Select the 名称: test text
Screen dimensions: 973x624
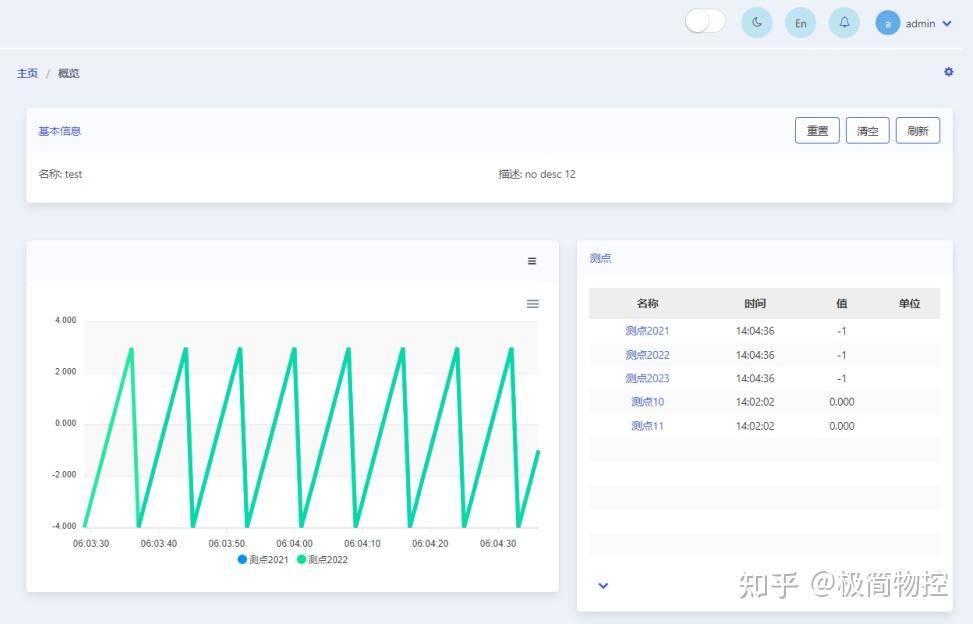tap(60, 174)
